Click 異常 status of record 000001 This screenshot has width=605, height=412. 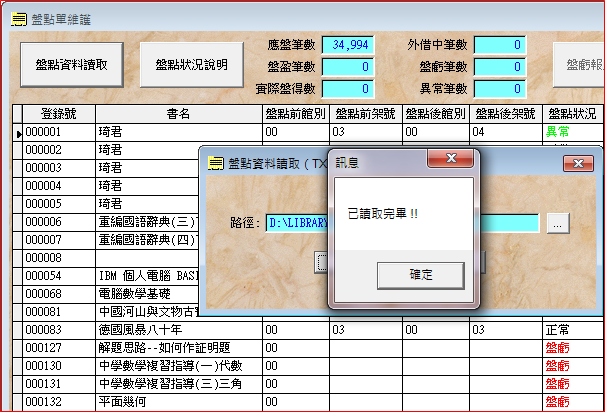558,132
